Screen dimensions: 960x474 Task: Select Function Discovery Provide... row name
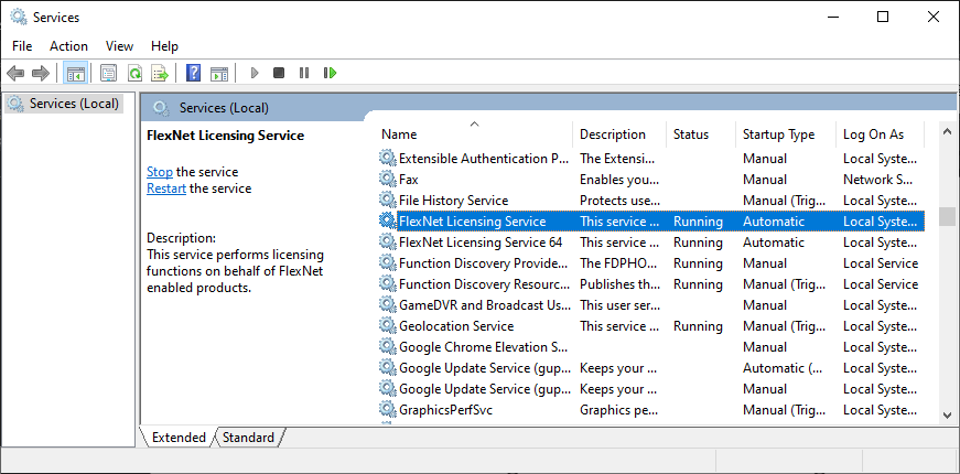[484, 263]
